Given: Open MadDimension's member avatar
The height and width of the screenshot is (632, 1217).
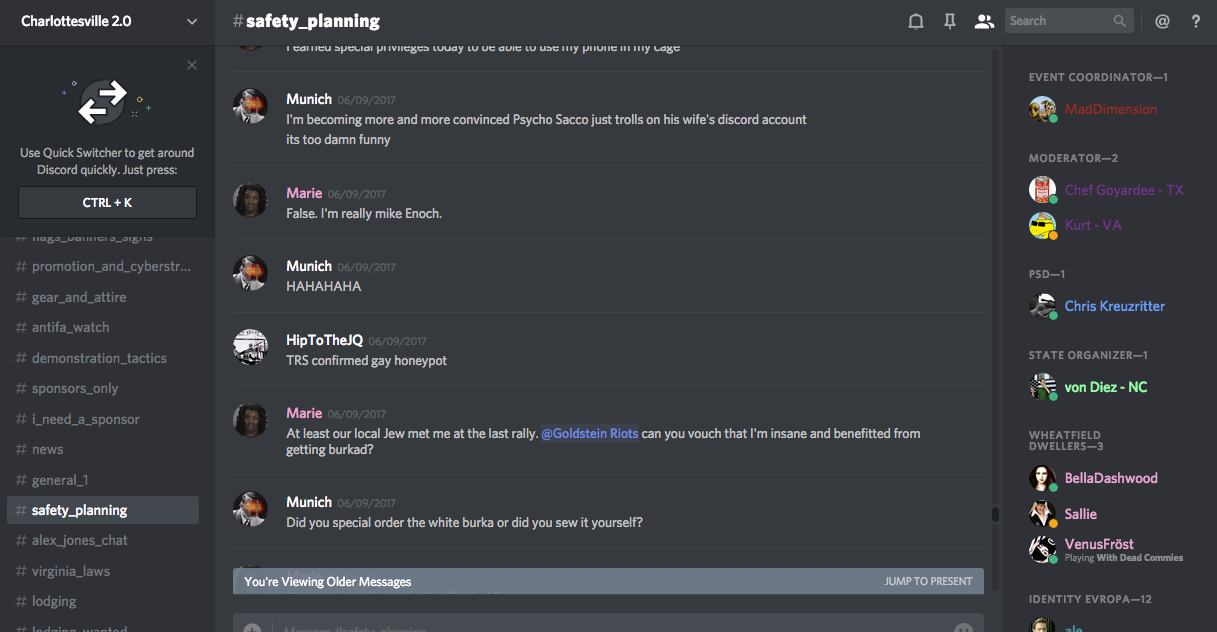Looking at the screenshot, I should (1043, 109).
